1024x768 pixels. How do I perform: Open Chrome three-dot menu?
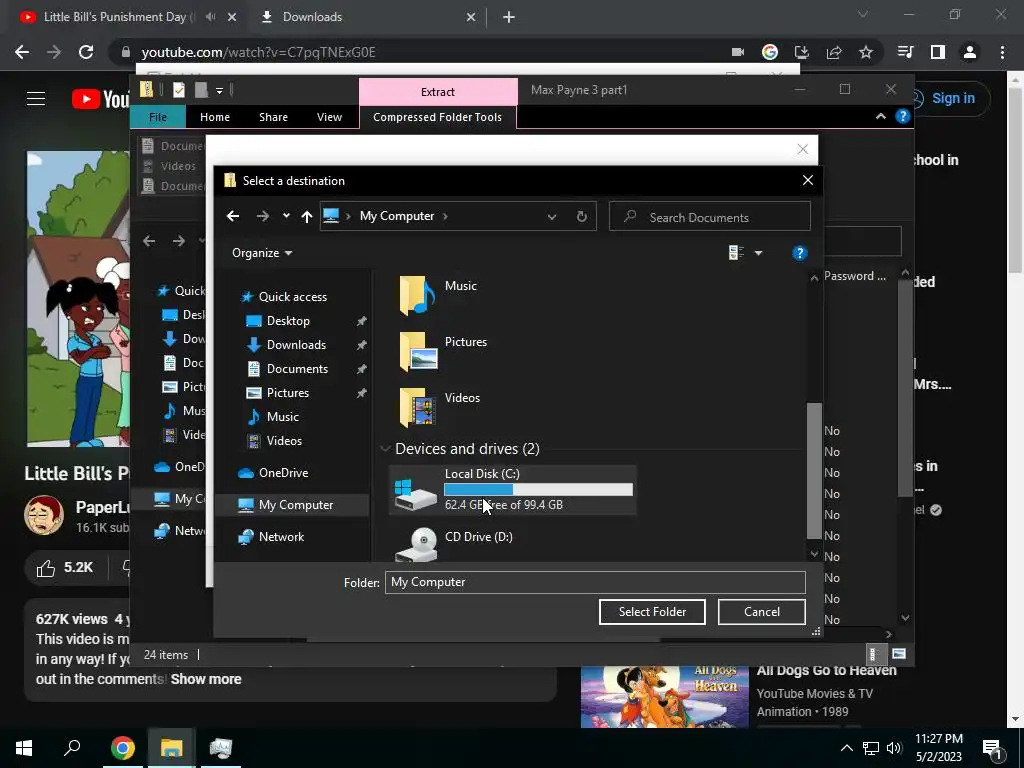tap(1002, 52)
